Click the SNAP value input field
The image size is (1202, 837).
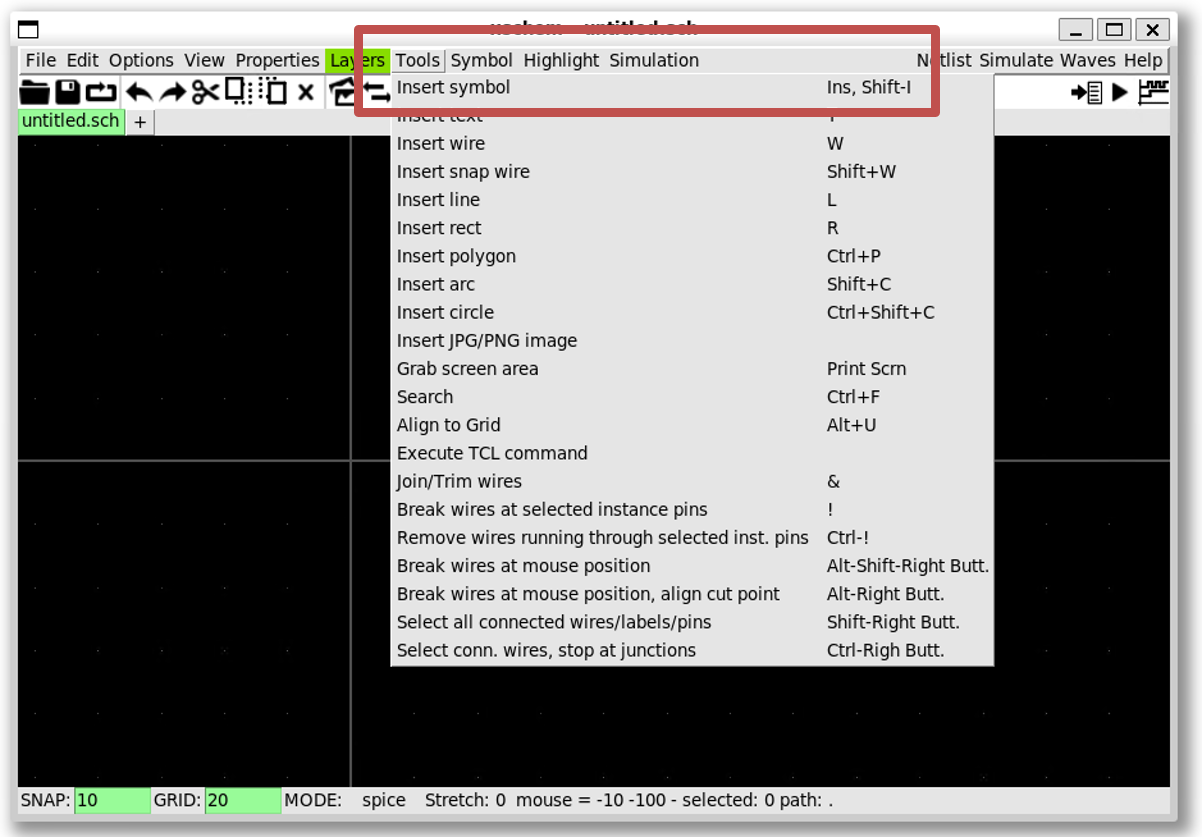(112, 800)
